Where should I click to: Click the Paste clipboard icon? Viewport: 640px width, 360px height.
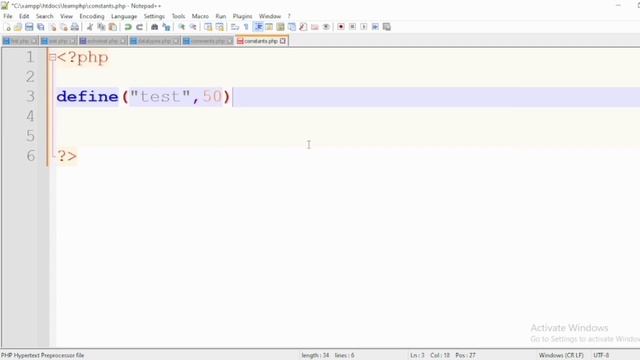pyautogui.click(x=113, y=27)
